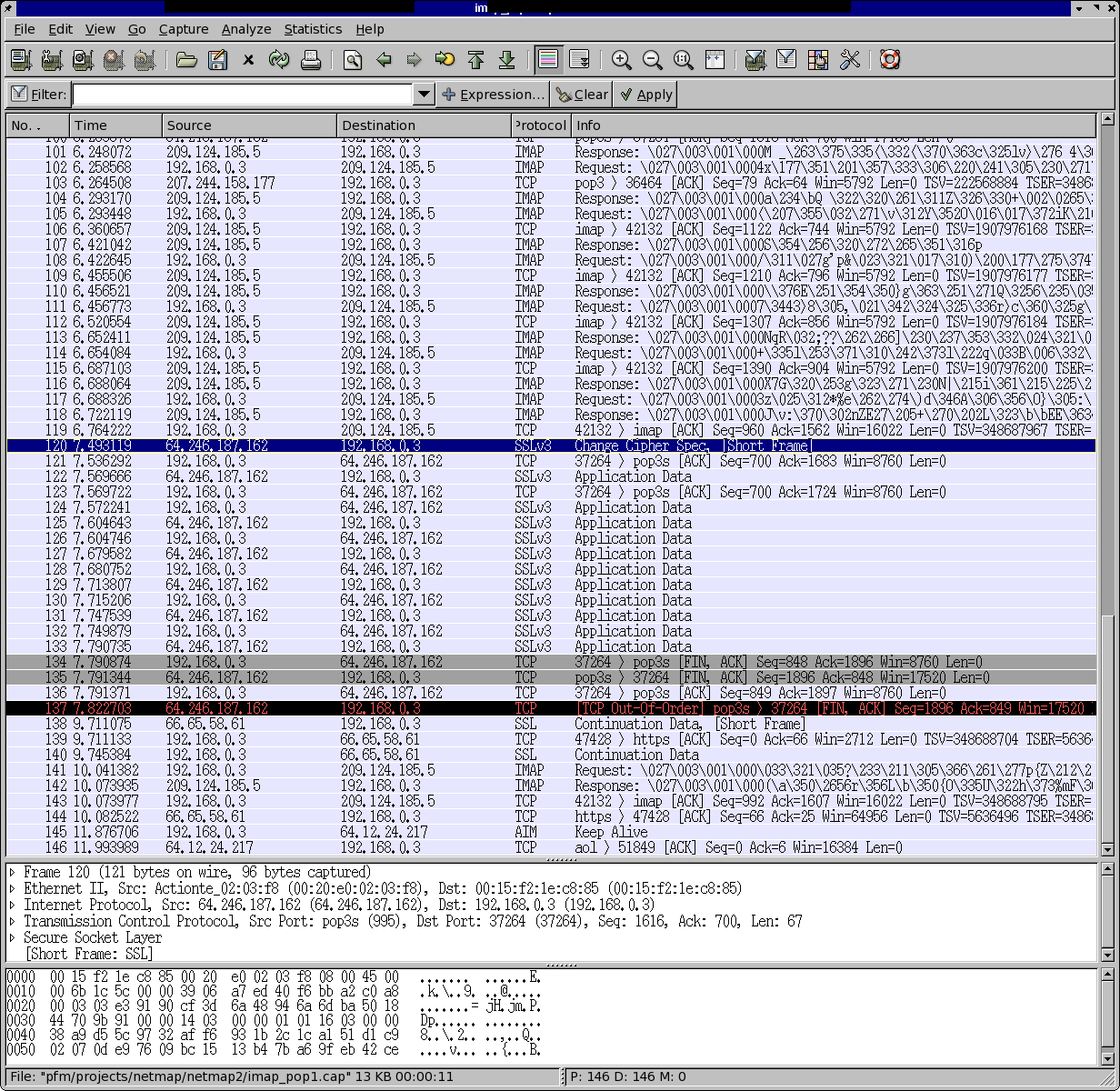This screenshot has width=1120, height=1091.
Task: Open a capture file with the folder icon
Action: 186,61
